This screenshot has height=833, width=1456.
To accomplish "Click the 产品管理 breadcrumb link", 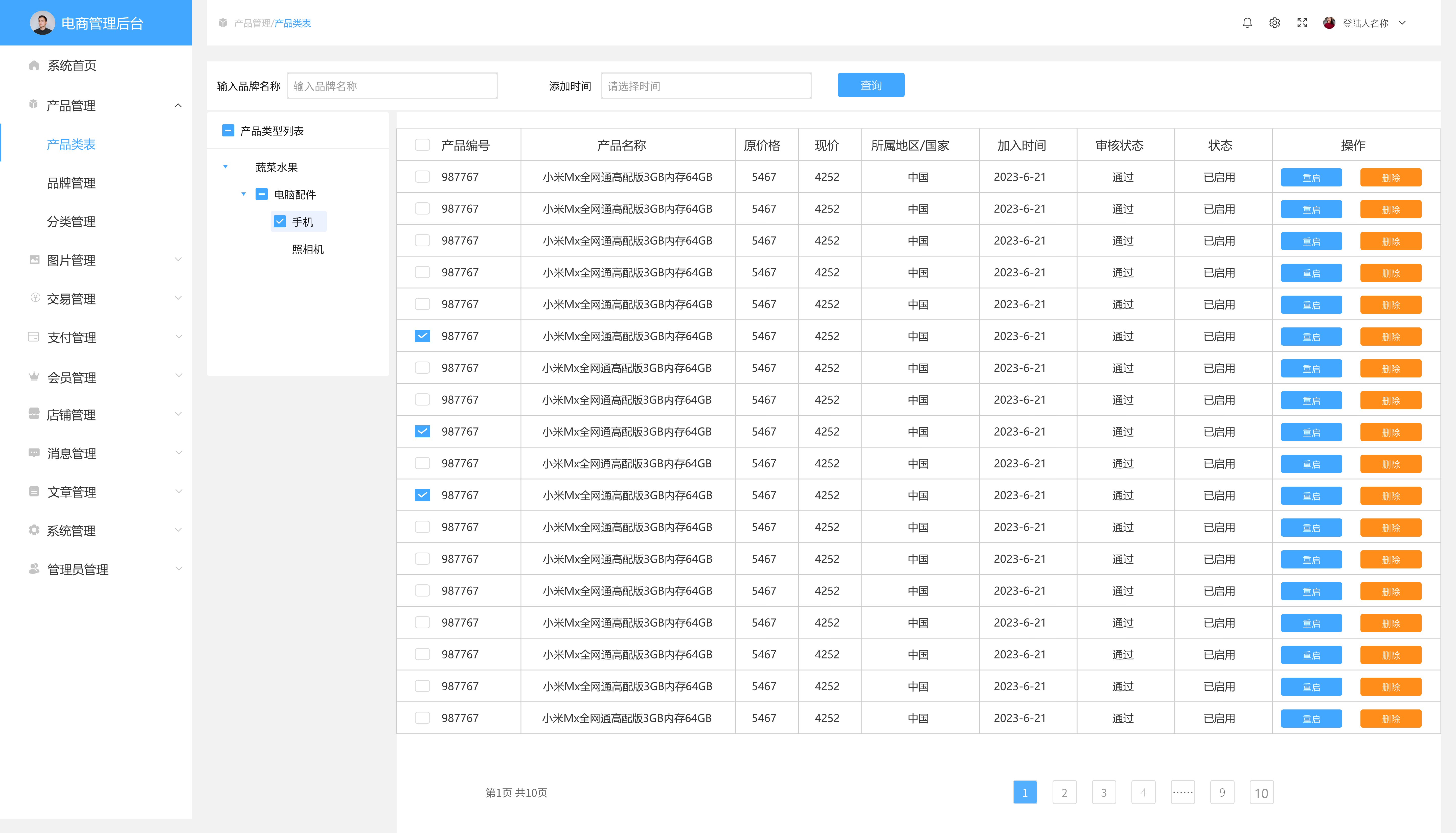I will point(252,23).
